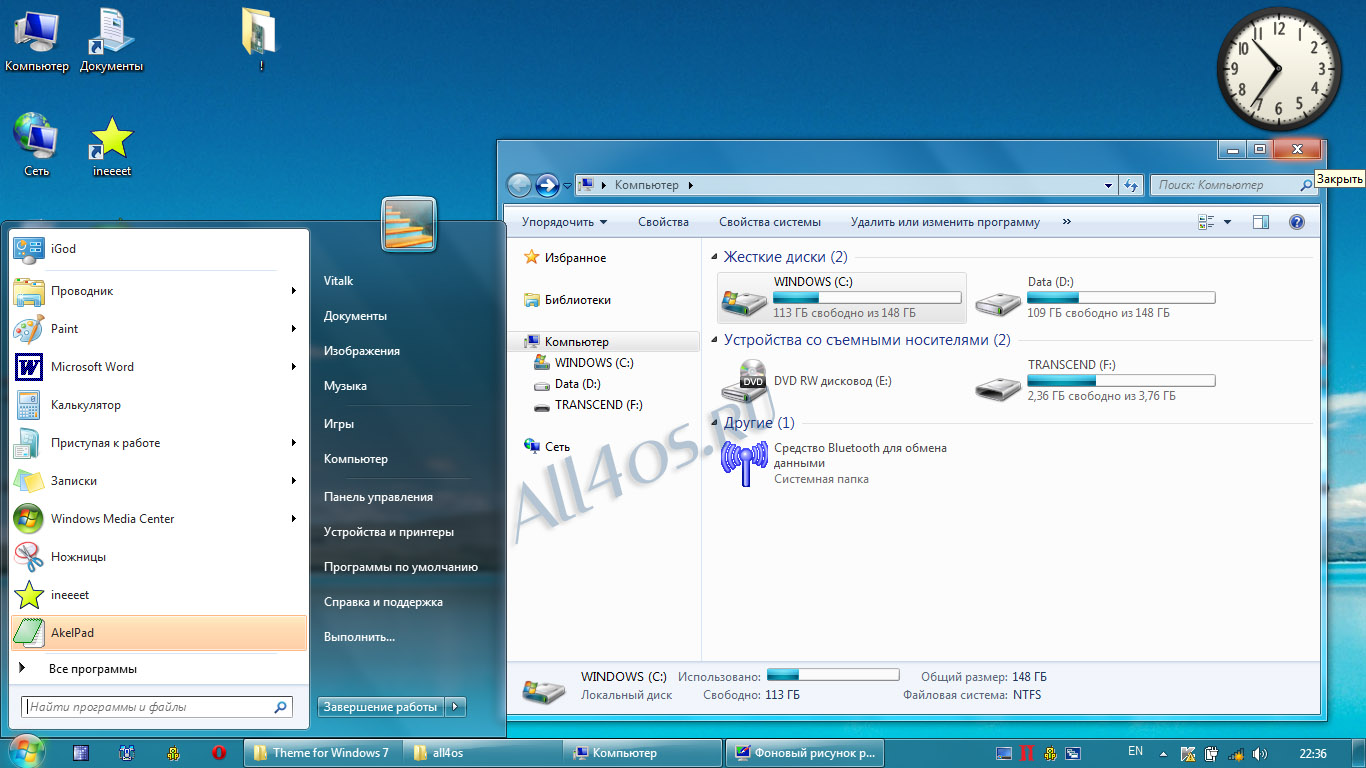Launch Microsoft Word from Start menu
The width and height of the screenshot is (1366, 768).
coord(158,367)
